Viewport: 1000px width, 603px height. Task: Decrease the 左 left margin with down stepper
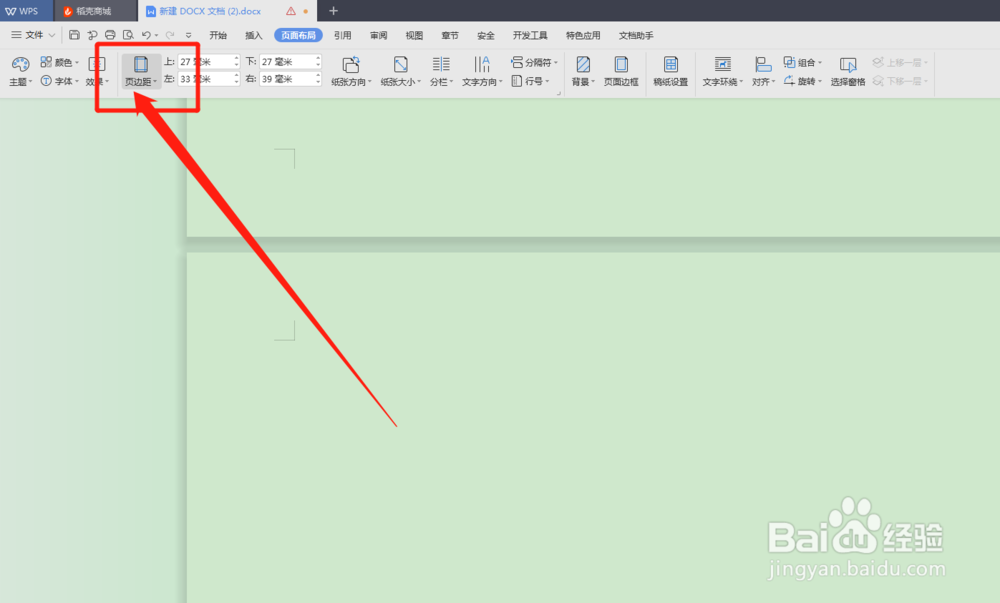(x=236, y=83)
